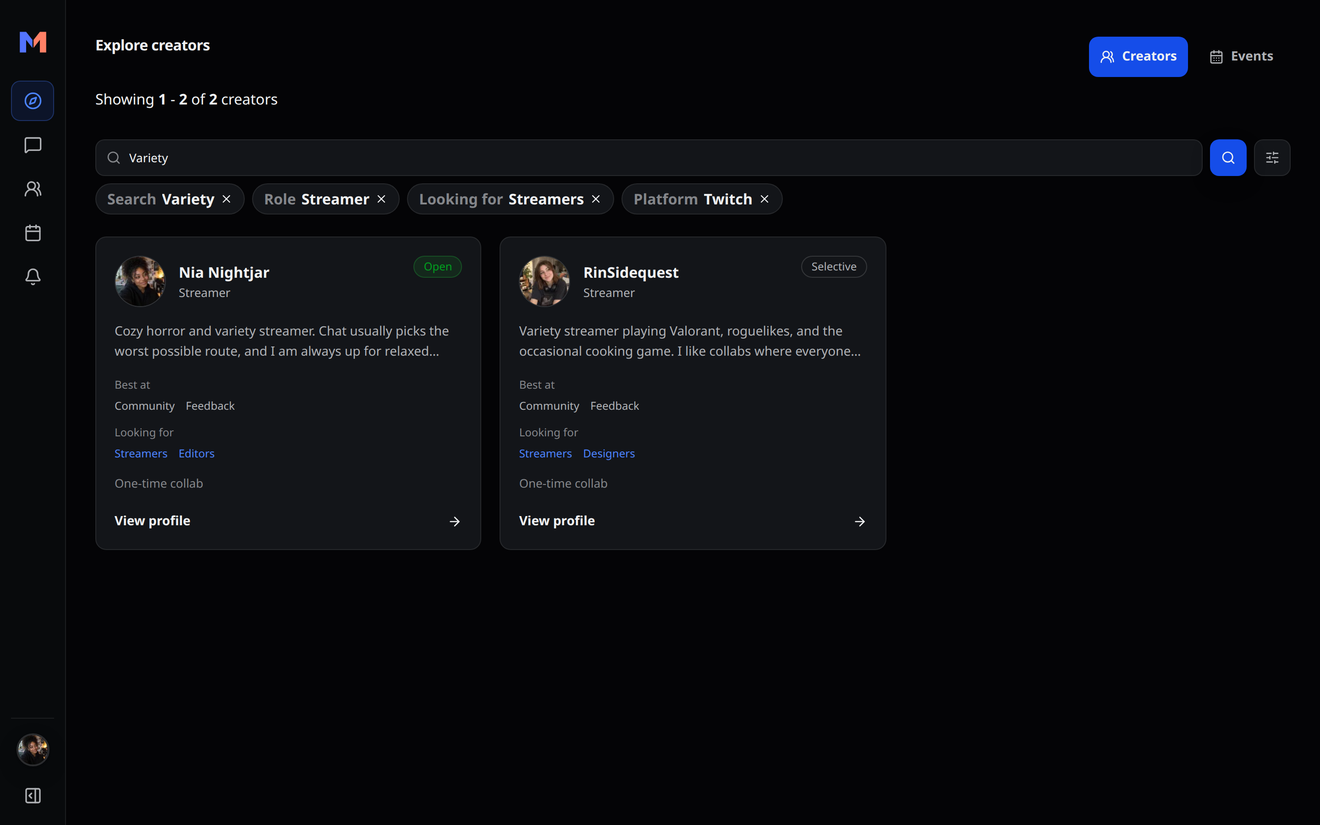This screenshot has width=1320, height=825.
Task: Click the Designers looking-for link
Action: coord(609,454)
